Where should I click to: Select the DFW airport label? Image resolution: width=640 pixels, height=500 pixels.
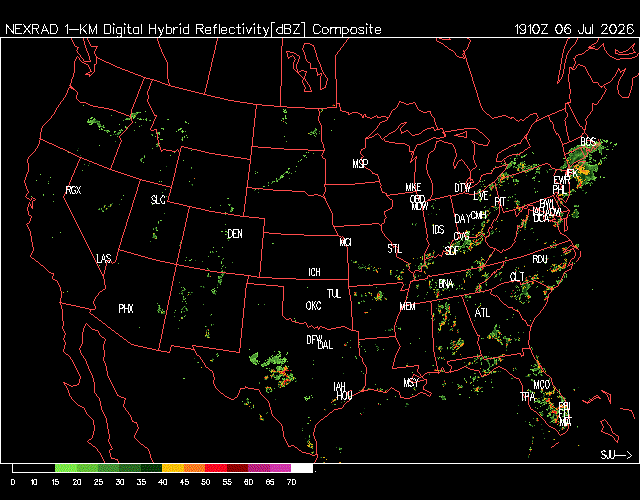pyautogui.click(x=314, y=340)
